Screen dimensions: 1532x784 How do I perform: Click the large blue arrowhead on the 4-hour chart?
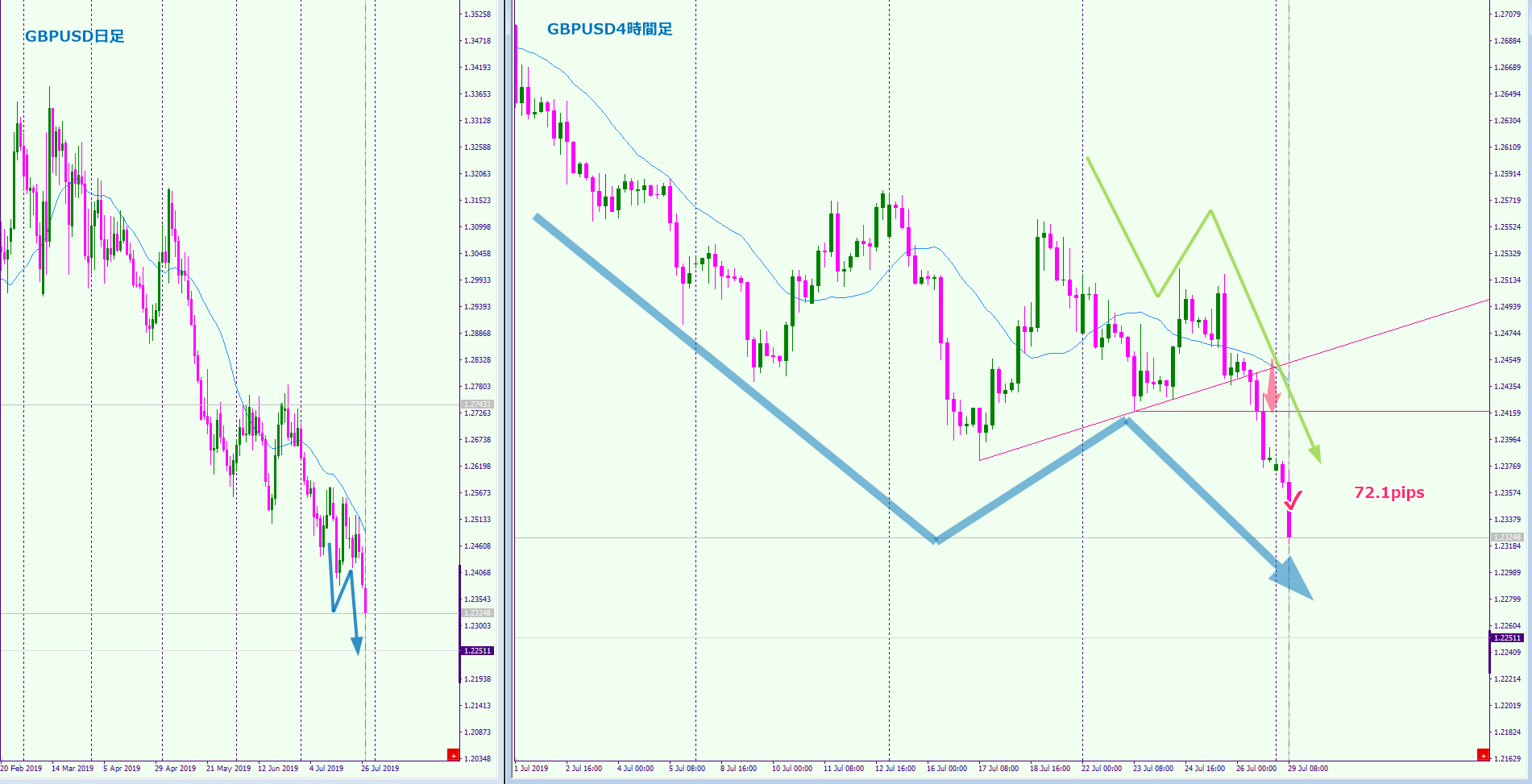1294,581
